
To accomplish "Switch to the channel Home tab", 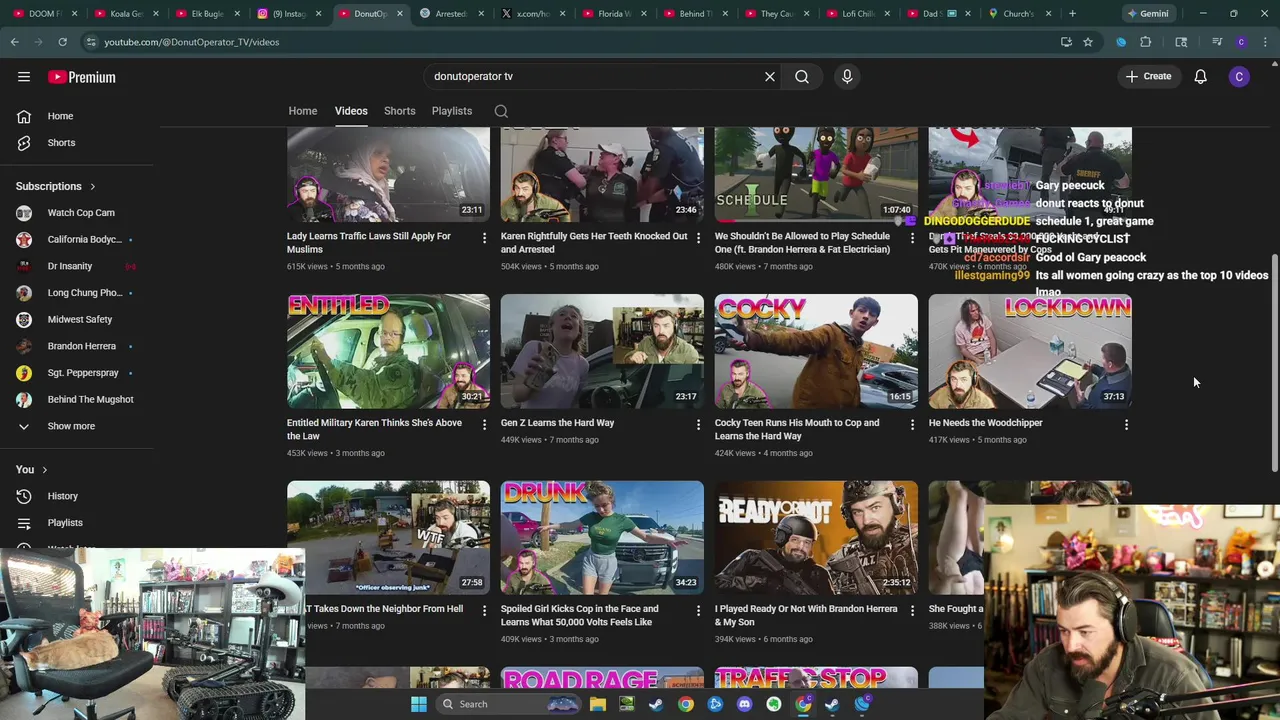I will (303, 111).
